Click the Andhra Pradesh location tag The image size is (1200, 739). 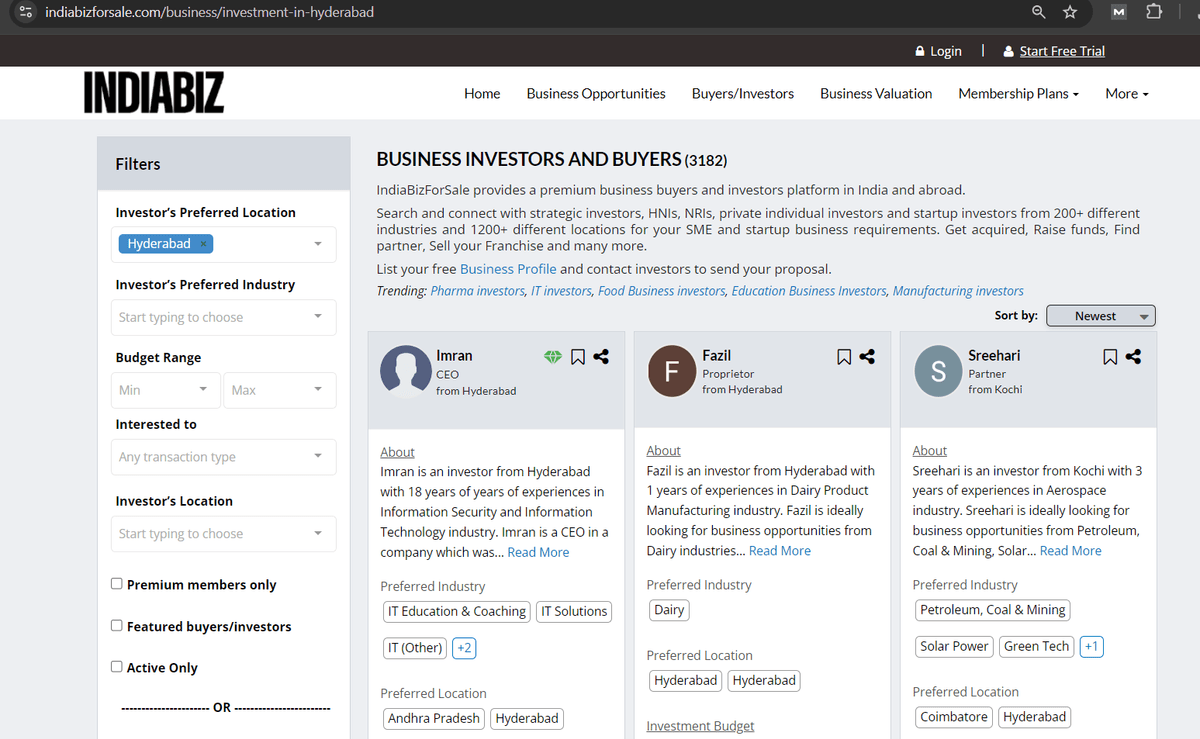click(434, 718)
